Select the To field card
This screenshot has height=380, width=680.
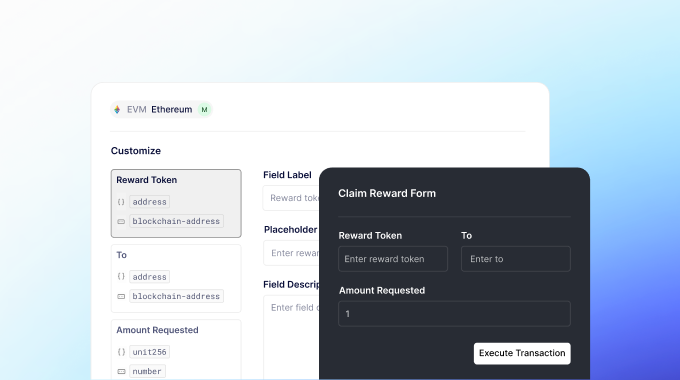coord(176,278)
